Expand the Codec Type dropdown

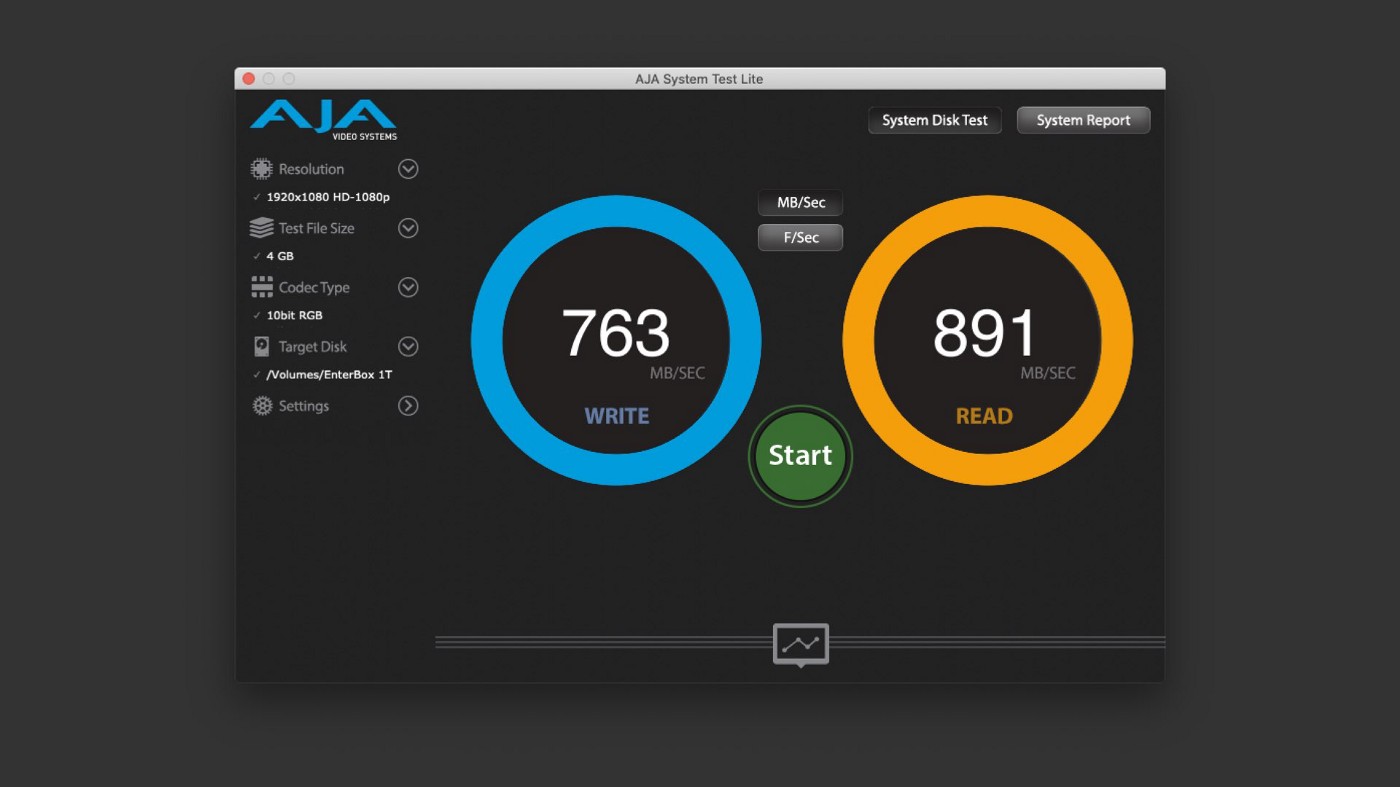[408, 287]
